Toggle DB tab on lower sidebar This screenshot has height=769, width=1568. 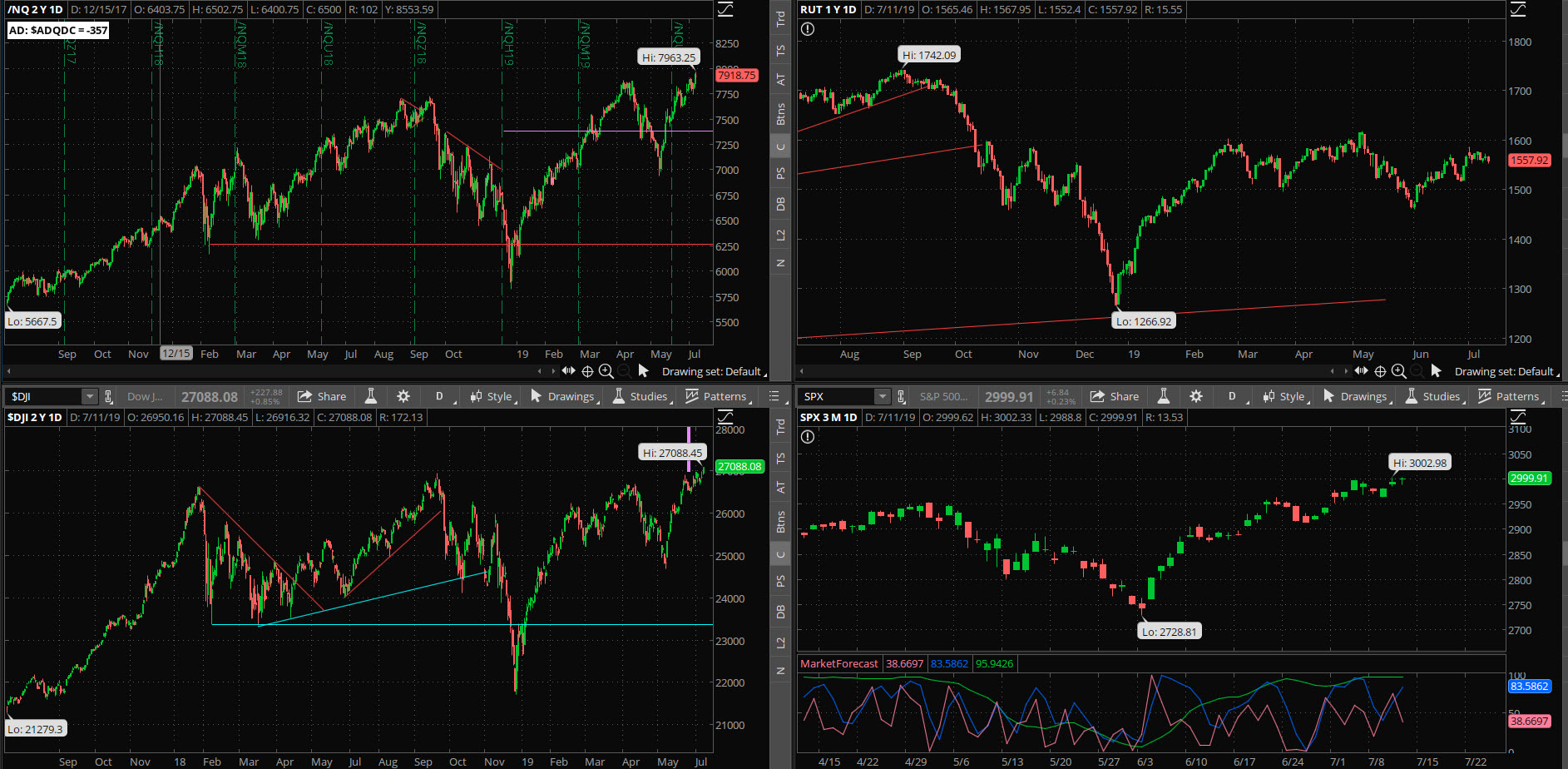coord(780,612)
